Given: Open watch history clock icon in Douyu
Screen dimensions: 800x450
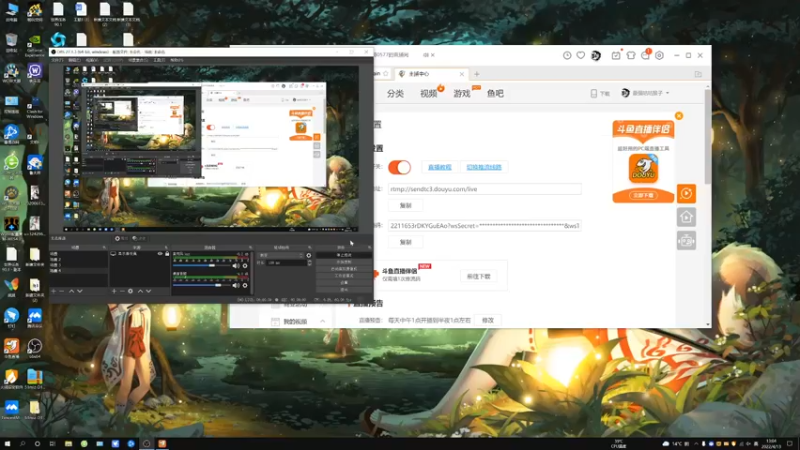Looking at the screenshot, I should 567,55.
